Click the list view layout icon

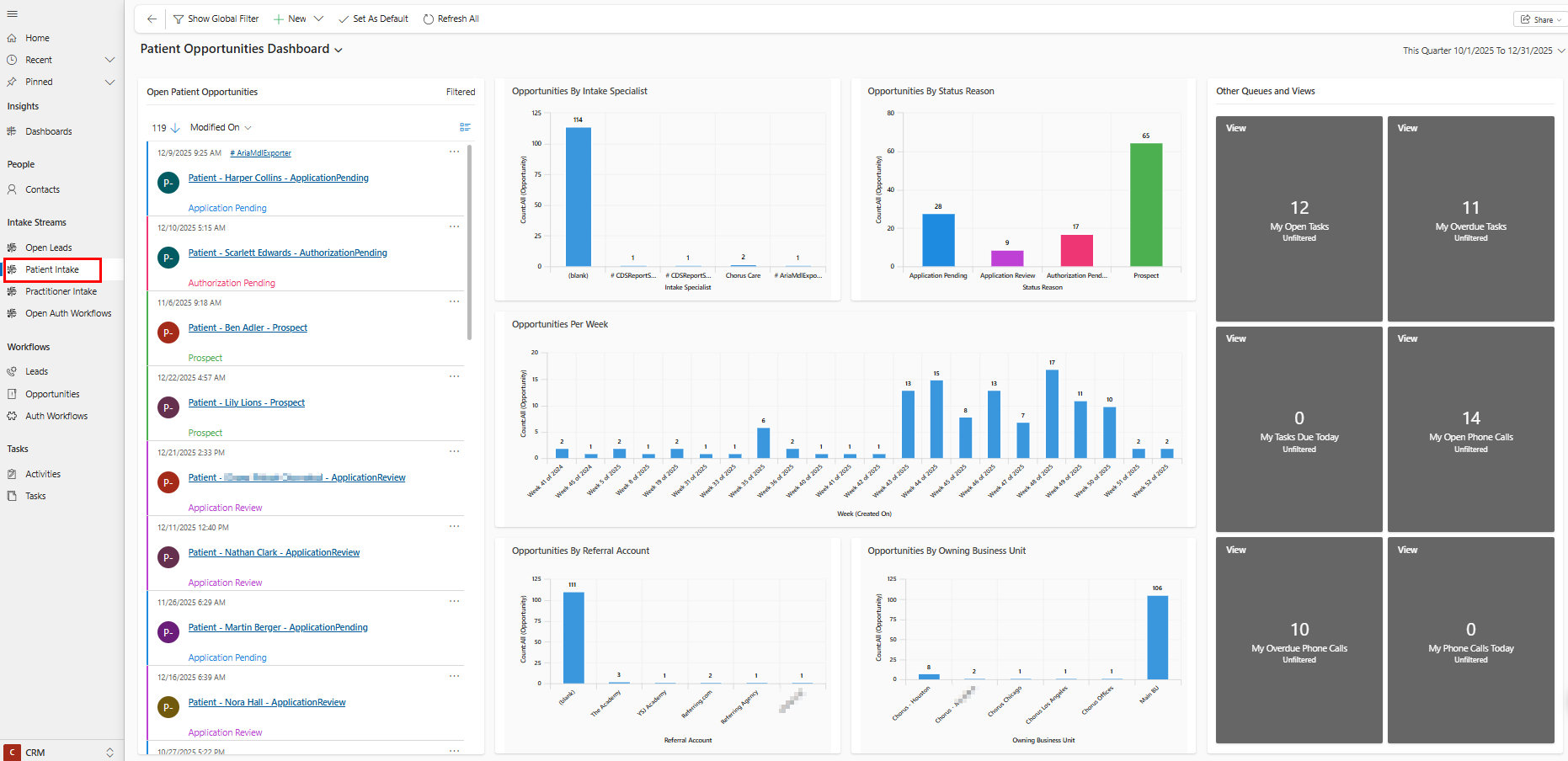(x=465, y=127)
